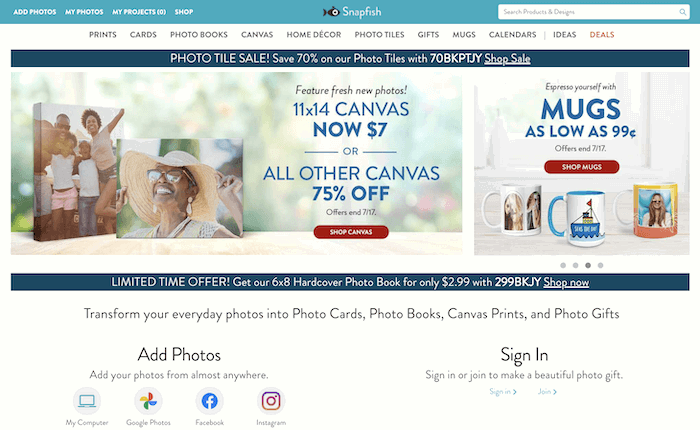Choose My Computer upload icon
Image resolution: width=700 pixels, height=430 pixels.
tap(87, 401)
